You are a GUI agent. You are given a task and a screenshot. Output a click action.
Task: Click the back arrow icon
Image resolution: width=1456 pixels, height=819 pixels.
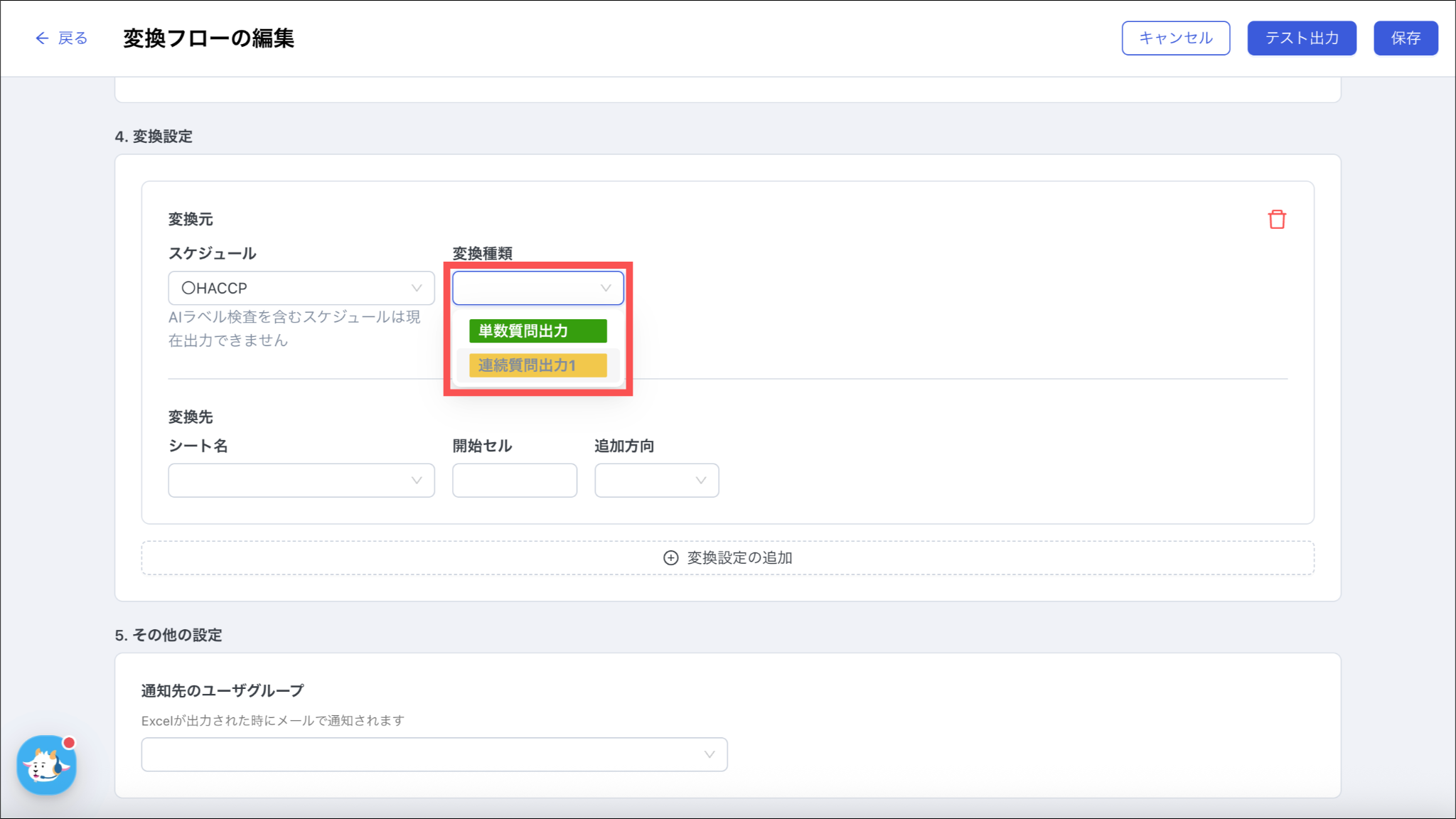(x=42, y=38)
